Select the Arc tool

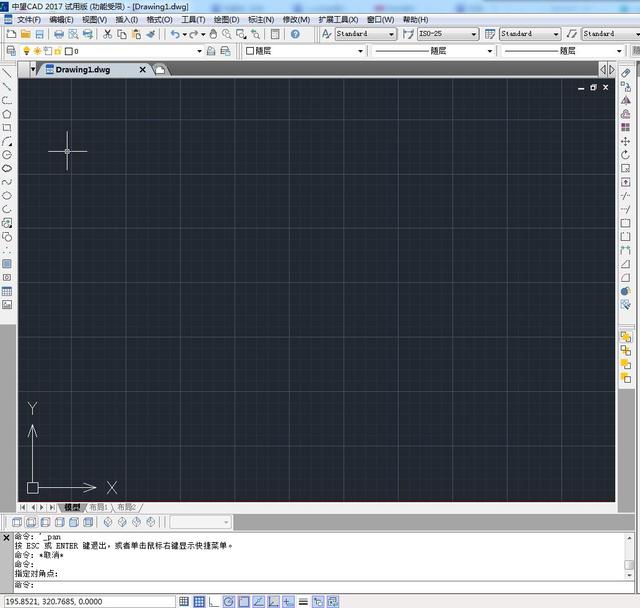click(x=7, y=141)
